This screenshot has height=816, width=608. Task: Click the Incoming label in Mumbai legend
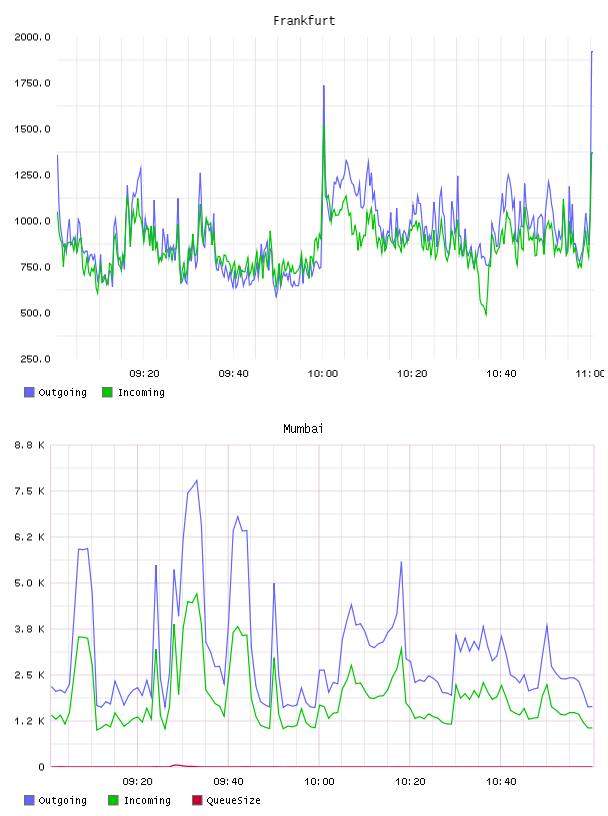coord(147,800)
